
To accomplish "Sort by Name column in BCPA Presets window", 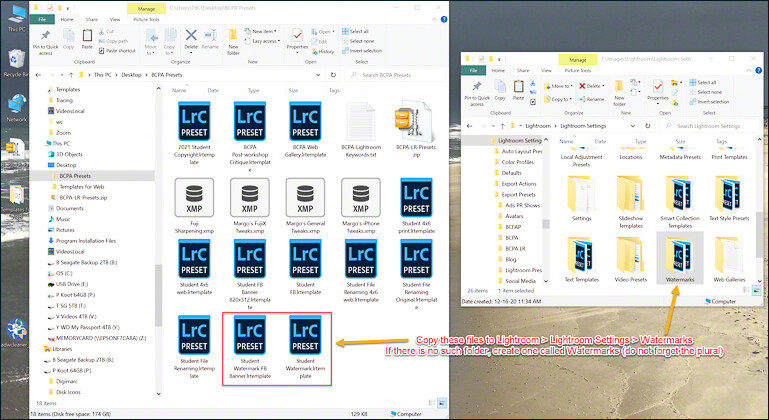I will tap(179, 90).
